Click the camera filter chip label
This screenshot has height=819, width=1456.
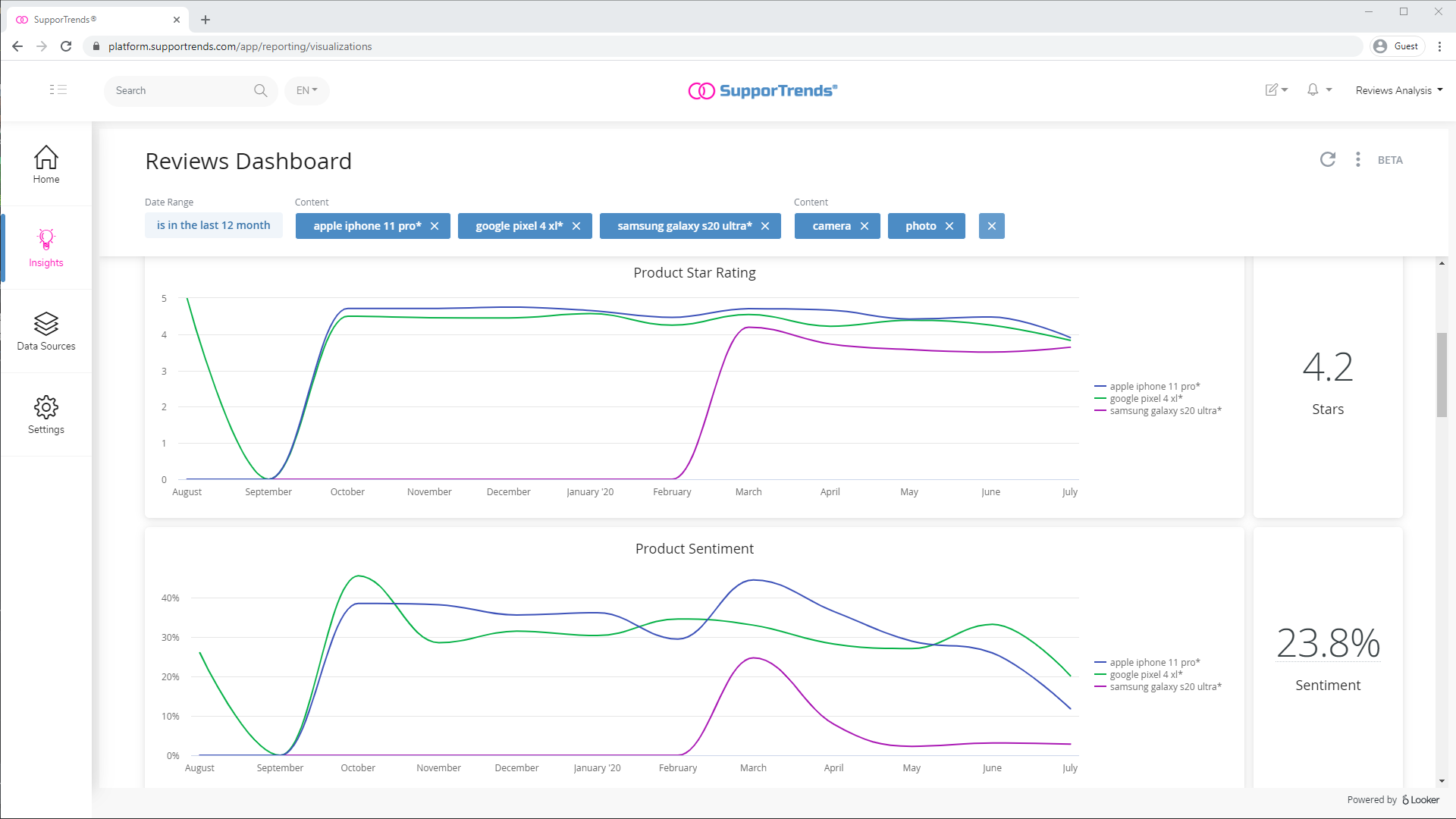[x=832, y=226]
